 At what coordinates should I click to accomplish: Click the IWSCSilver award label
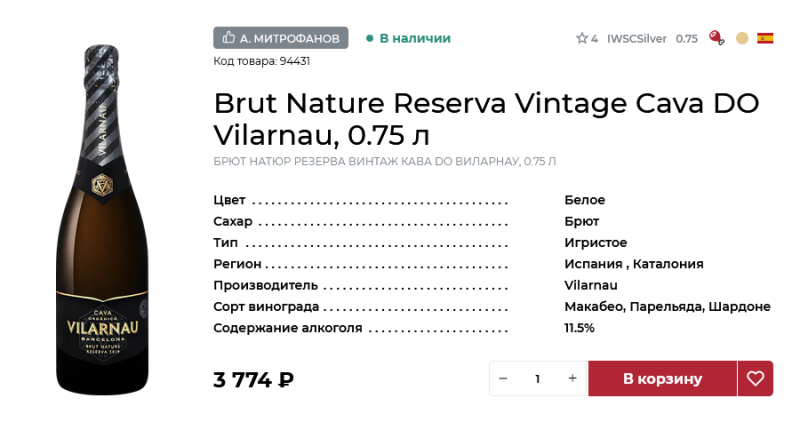(x=637, y=39)
